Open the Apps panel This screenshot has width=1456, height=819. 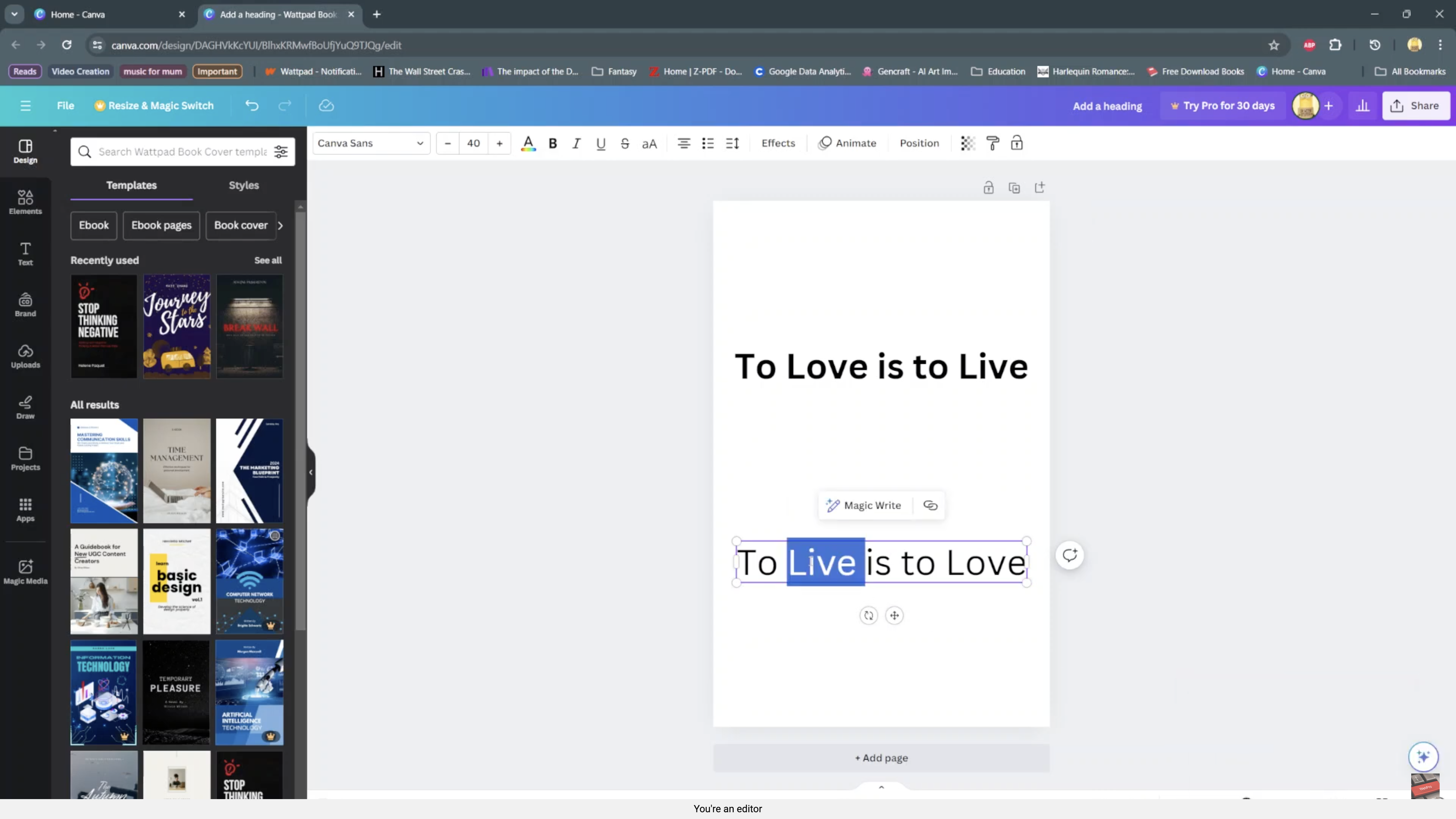coord(26,510)
